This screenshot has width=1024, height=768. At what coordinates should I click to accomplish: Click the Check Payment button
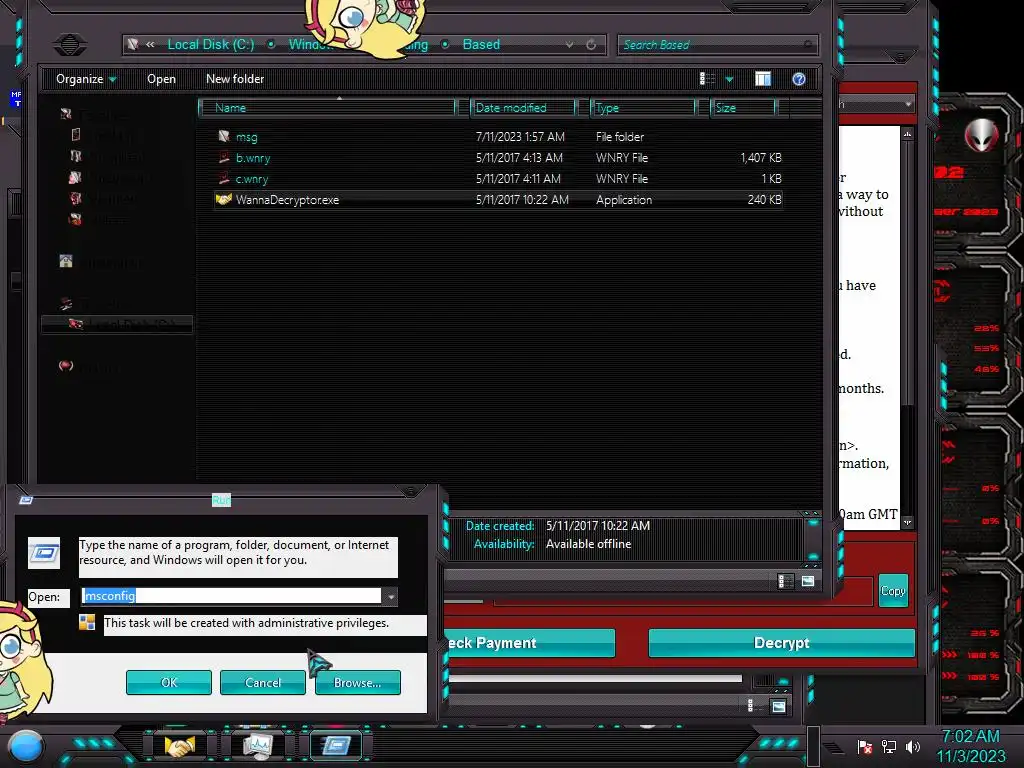[530, 643]
